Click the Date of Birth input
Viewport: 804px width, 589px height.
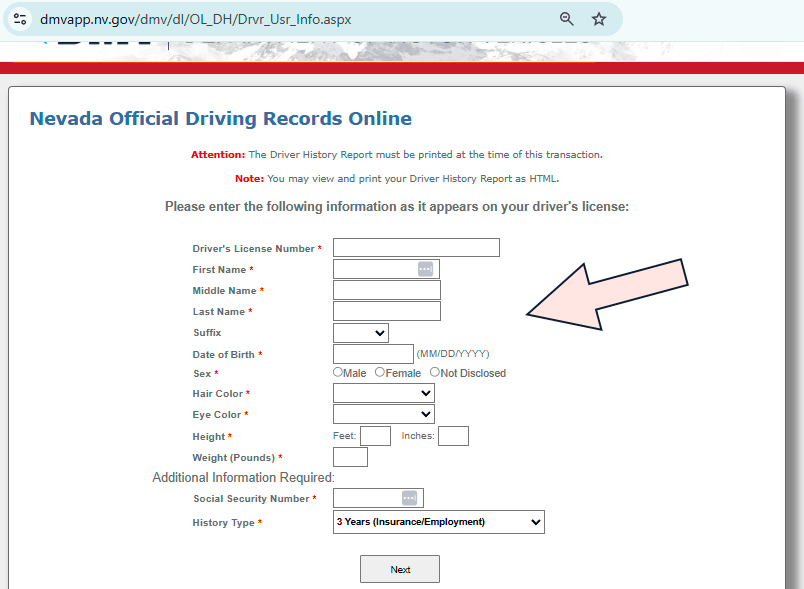point(373,354)
